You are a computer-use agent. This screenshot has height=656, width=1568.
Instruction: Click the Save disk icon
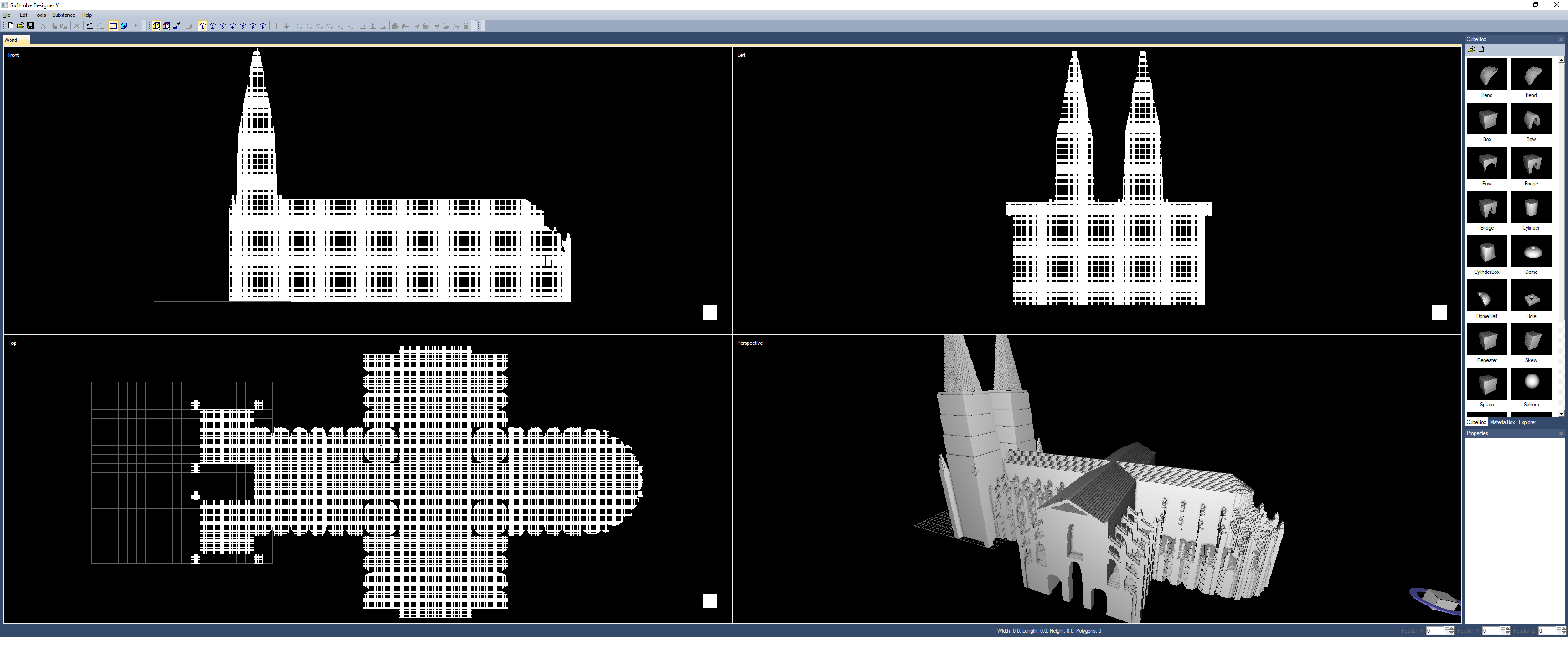(31, 26)
